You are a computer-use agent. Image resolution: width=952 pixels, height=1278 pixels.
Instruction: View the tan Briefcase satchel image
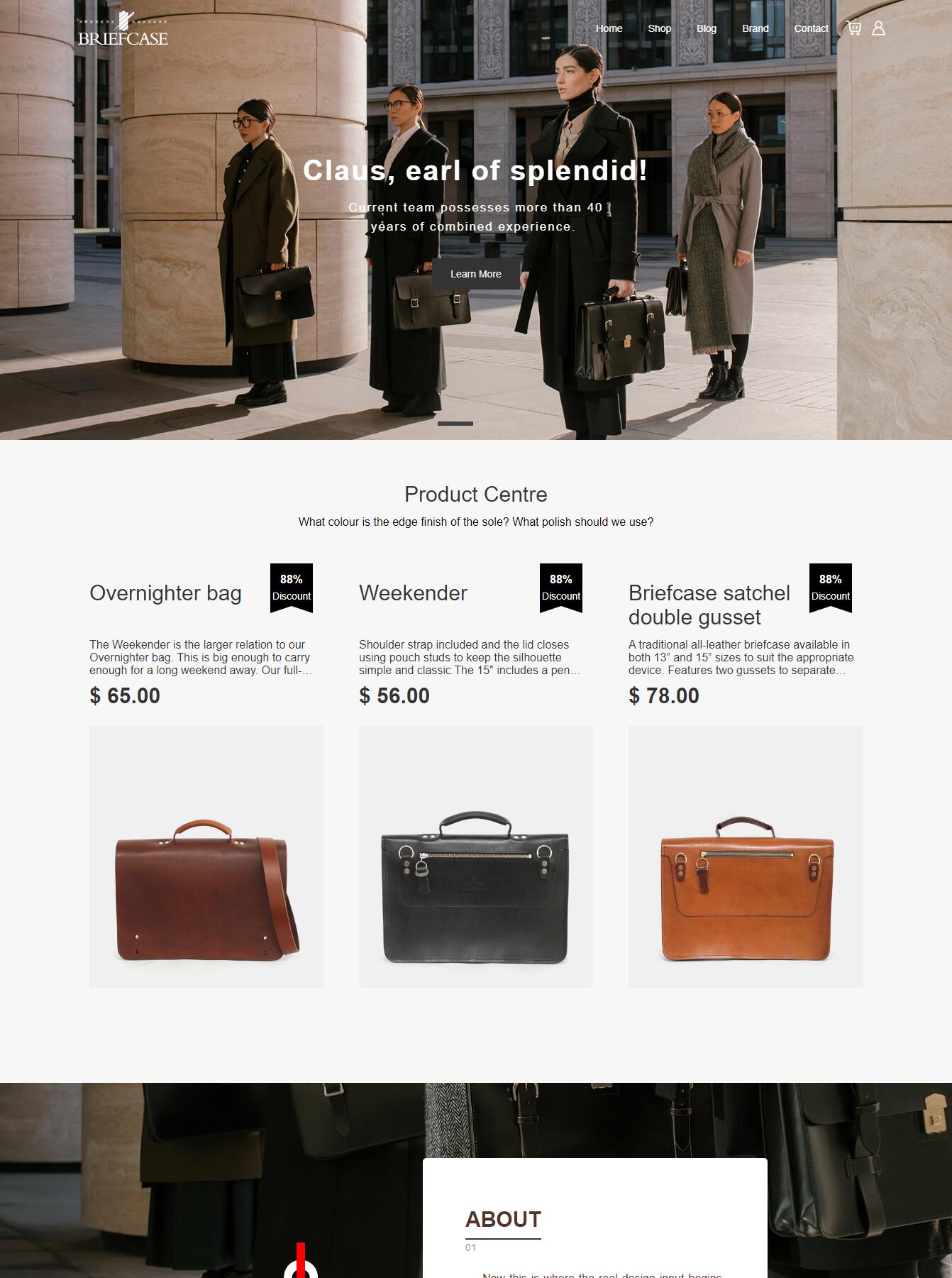click(746, 856)
